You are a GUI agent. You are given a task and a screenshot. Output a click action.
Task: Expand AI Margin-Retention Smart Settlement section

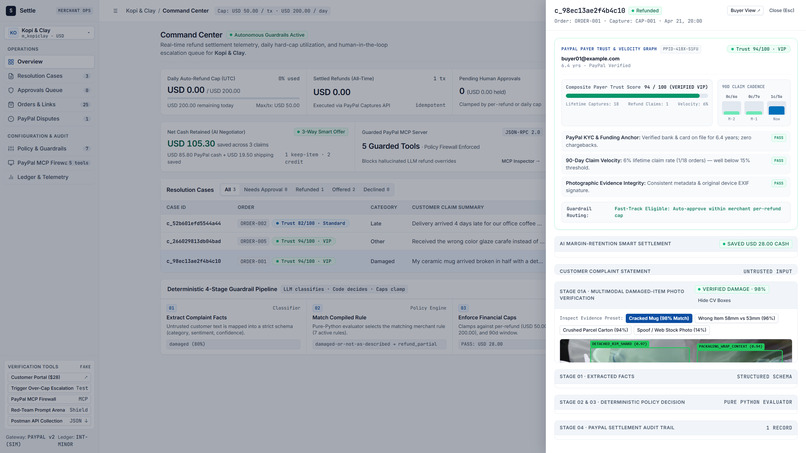point(675,244)
